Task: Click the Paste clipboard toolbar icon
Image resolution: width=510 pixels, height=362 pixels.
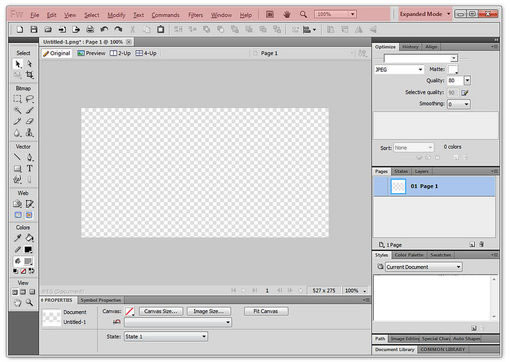Action: pos(160,29)
